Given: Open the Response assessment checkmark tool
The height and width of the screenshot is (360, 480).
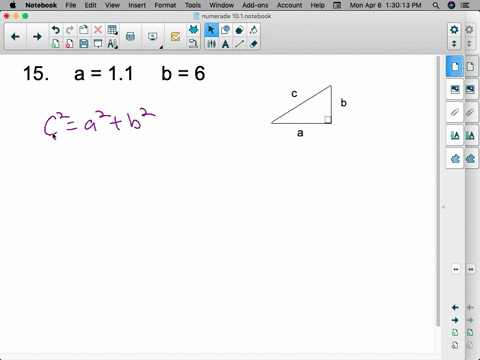Looking at the screenshot, I should [x=175, y=37].
